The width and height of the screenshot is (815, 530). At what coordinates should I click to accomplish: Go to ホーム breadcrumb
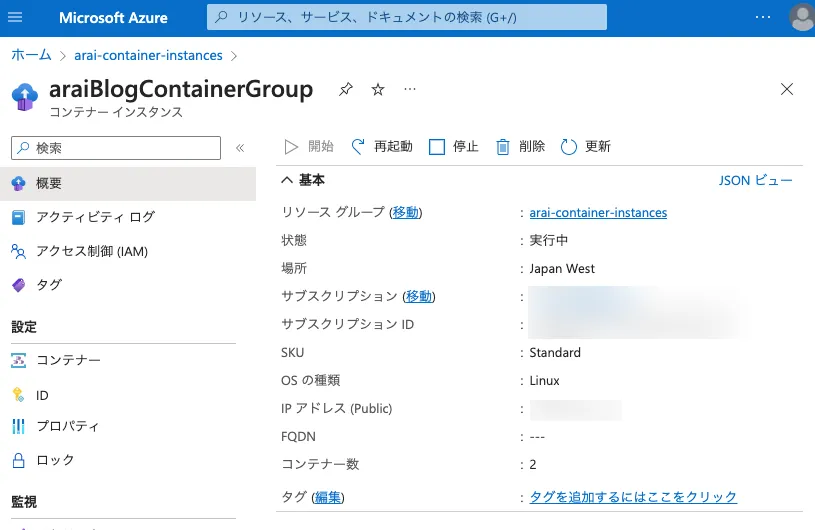coord(31,55)
